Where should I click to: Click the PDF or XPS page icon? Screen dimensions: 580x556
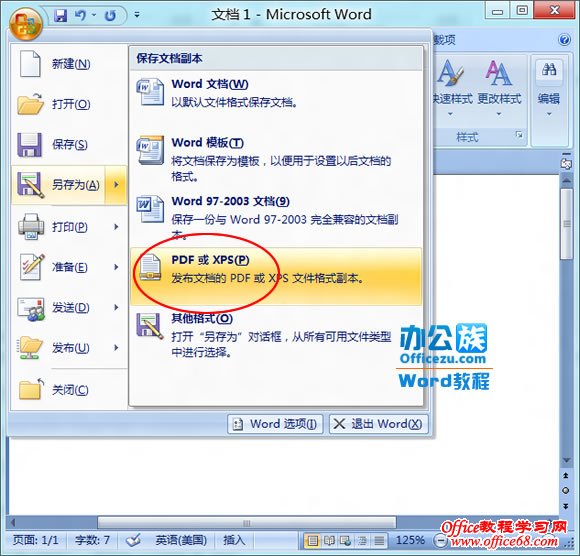tap(150, 267)
